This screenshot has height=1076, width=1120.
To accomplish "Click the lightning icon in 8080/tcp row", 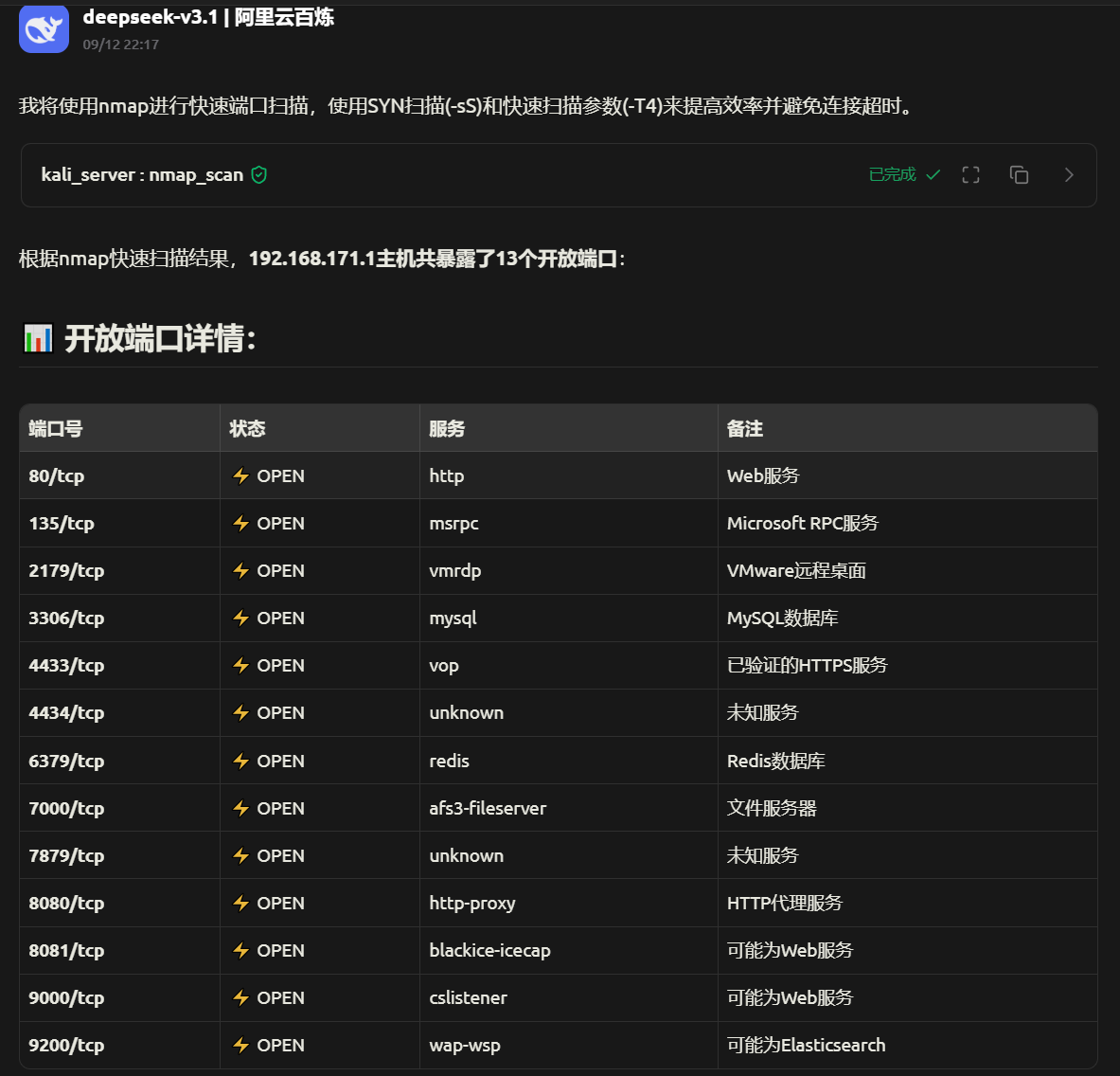I will 240,903.
